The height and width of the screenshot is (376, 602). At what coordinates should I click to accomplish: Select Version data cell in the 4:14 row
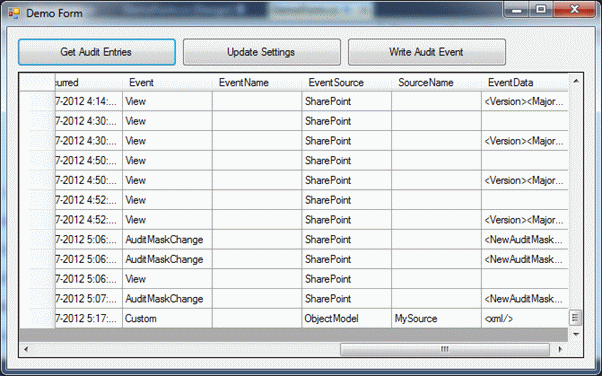[x=524, y=101]
